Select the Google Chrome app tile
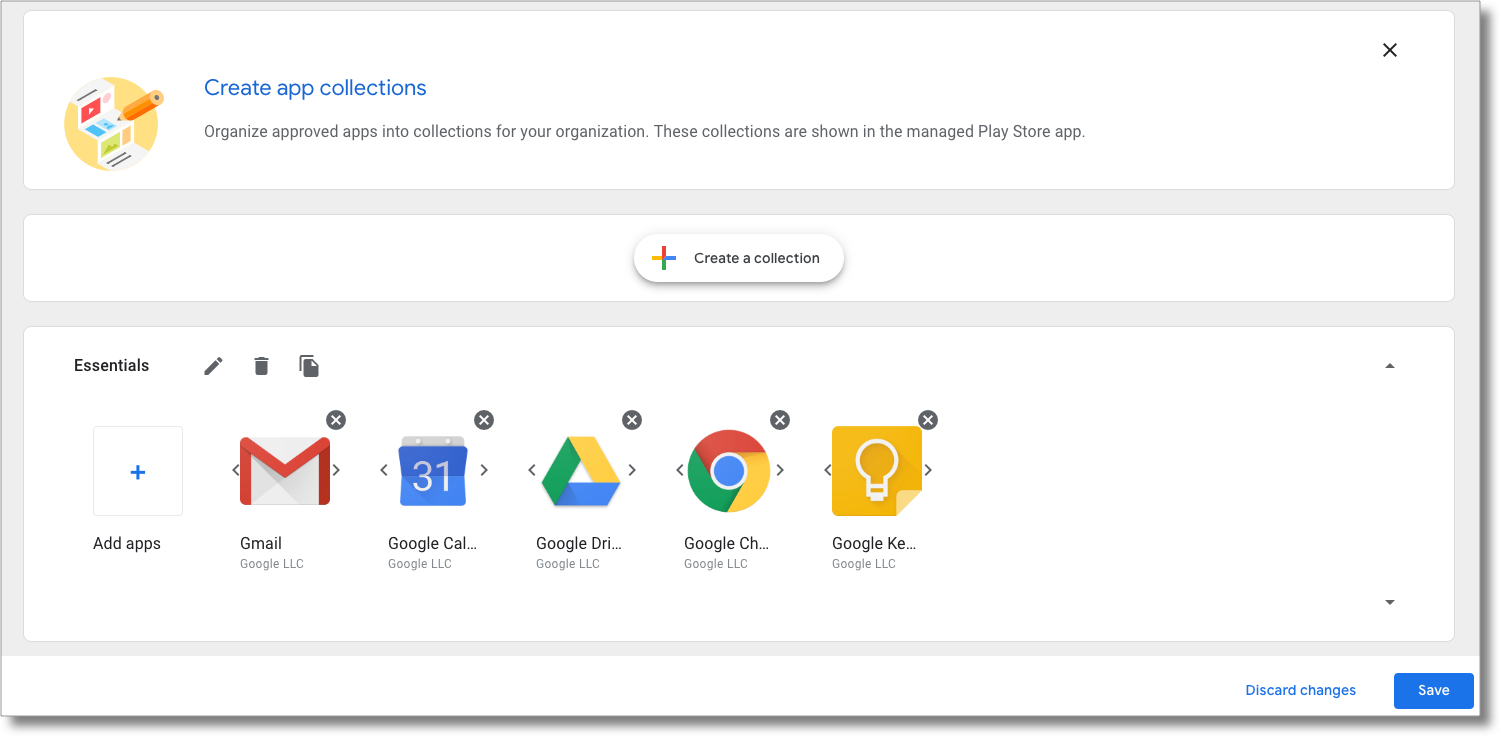 coord(729,470)
